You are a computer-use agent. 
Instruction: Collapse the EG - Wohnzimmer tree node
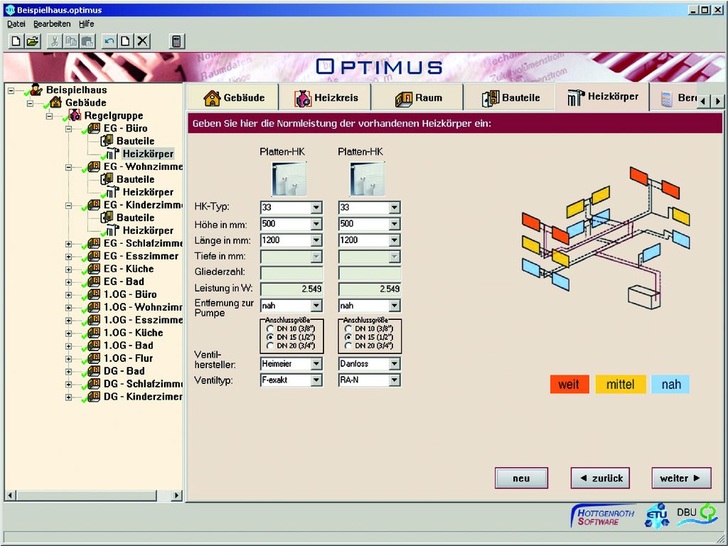[69, 167]
